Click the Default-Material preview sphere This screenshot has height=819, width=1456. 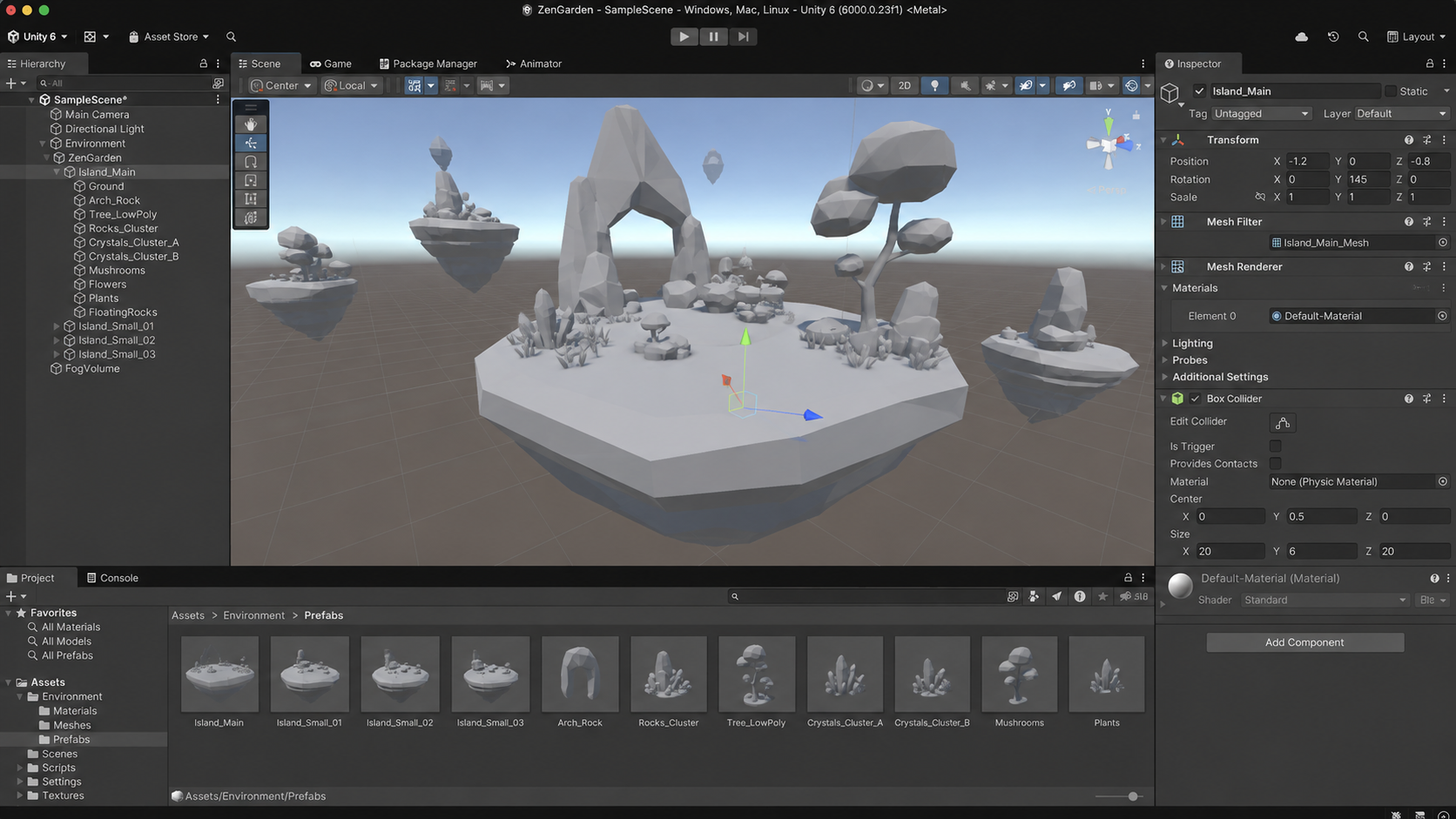click(x=1180, y=586)
